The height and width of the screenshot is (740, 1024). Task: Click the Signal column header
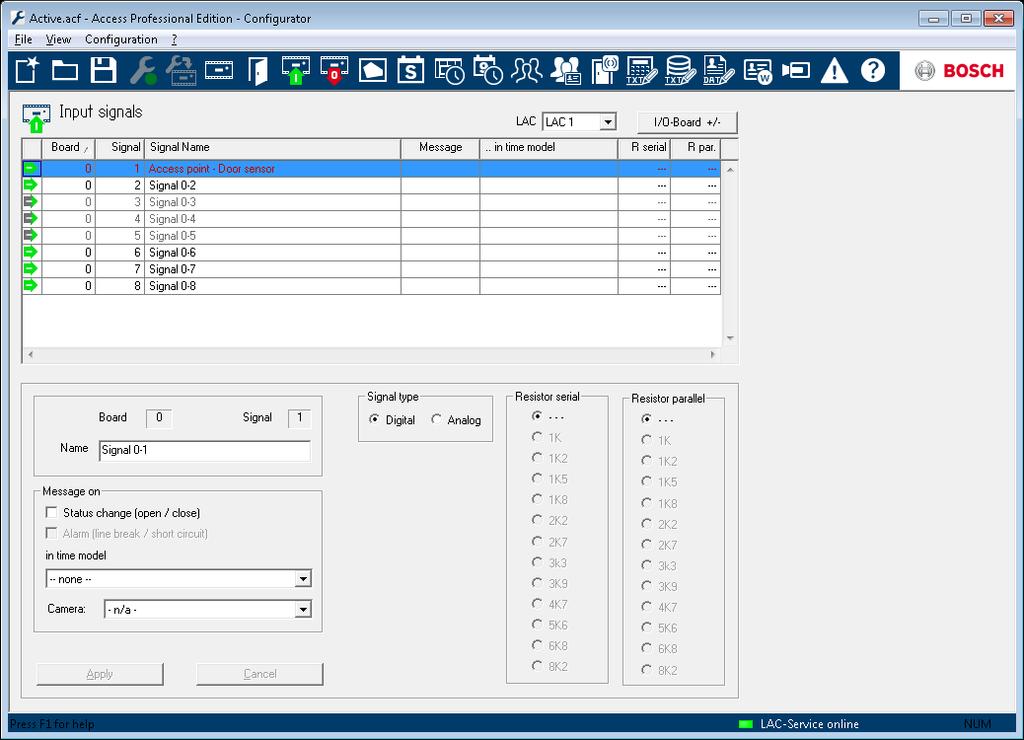coord(120,148)
